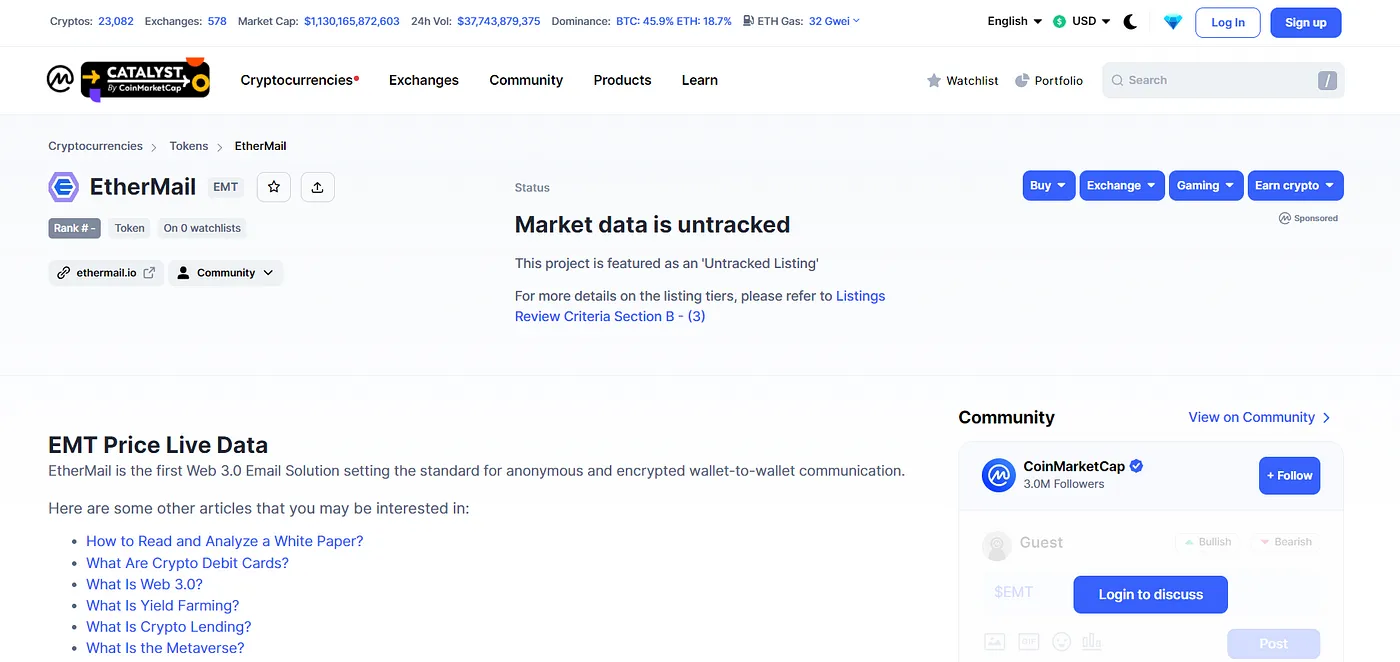This screenshot has width=1400, height=662.
Task: Open What Is the Metaverse link
Action: [165, 648]
